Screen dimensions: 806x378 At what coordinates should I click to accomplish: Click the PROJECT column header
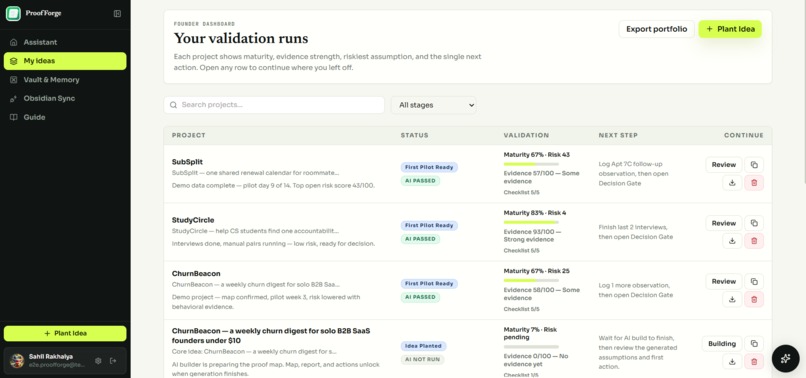click(189, 135)
